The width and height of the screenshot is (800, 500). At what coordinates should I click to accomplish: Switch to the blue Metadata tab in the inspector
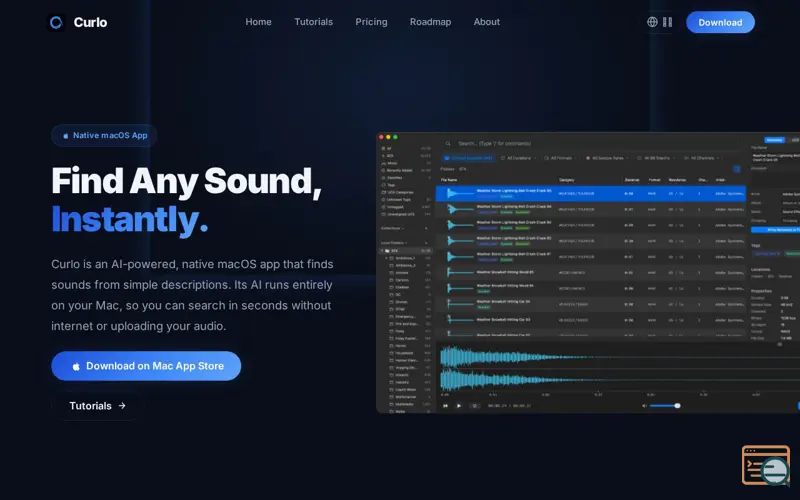tap(774, 140)
